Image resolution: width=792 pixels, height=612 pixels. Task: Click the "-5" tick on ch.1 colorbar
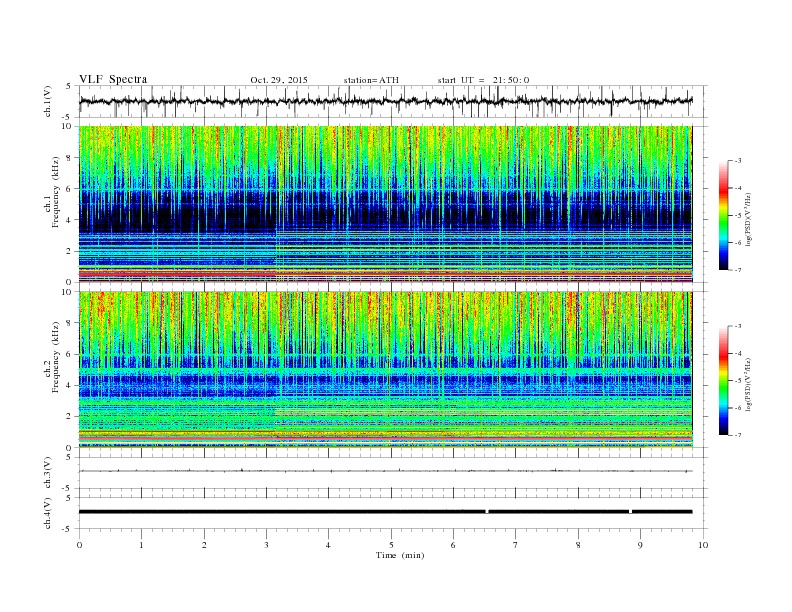[738, 216]
